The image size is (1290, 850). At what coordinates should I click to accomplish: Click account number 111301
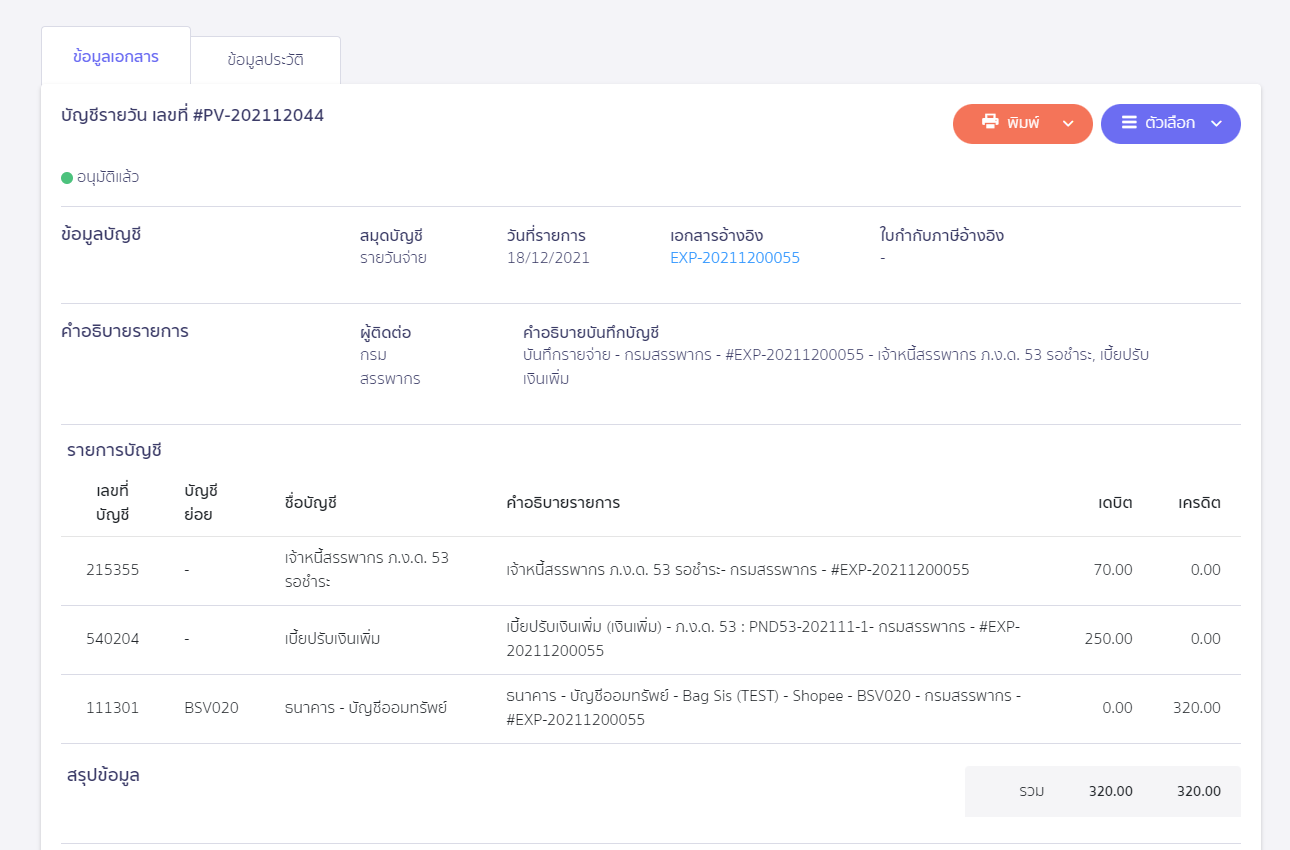point(113,708)
